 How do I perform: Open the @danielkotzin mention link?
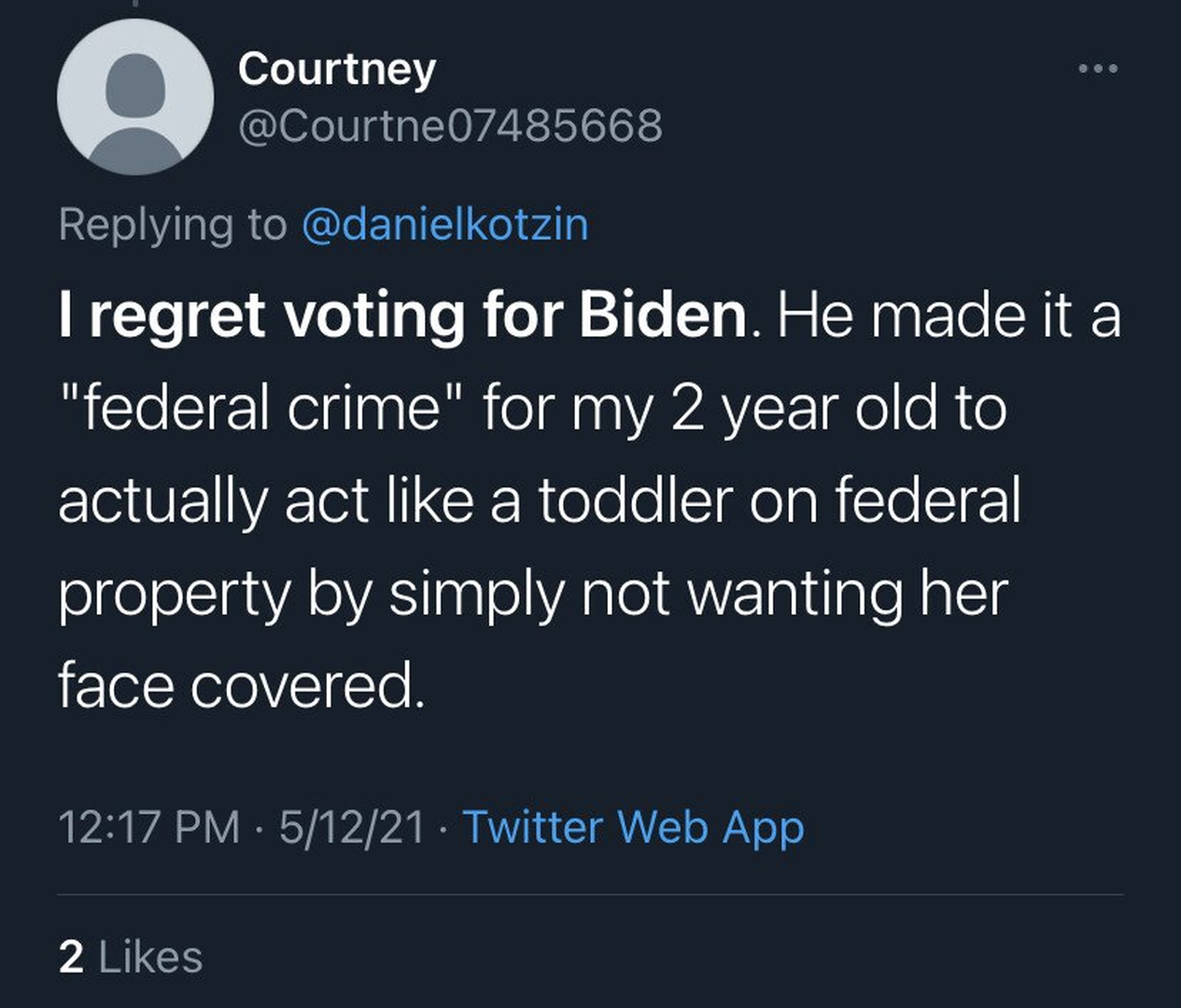(x=445, y=224)
